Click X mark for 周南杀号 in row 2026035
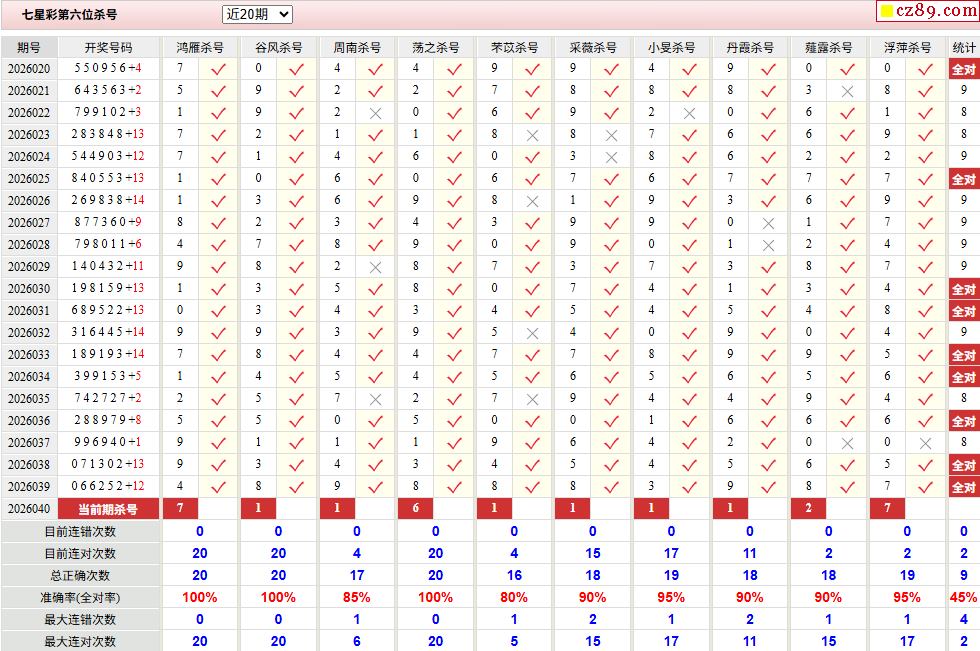 (x=375, y=399)
